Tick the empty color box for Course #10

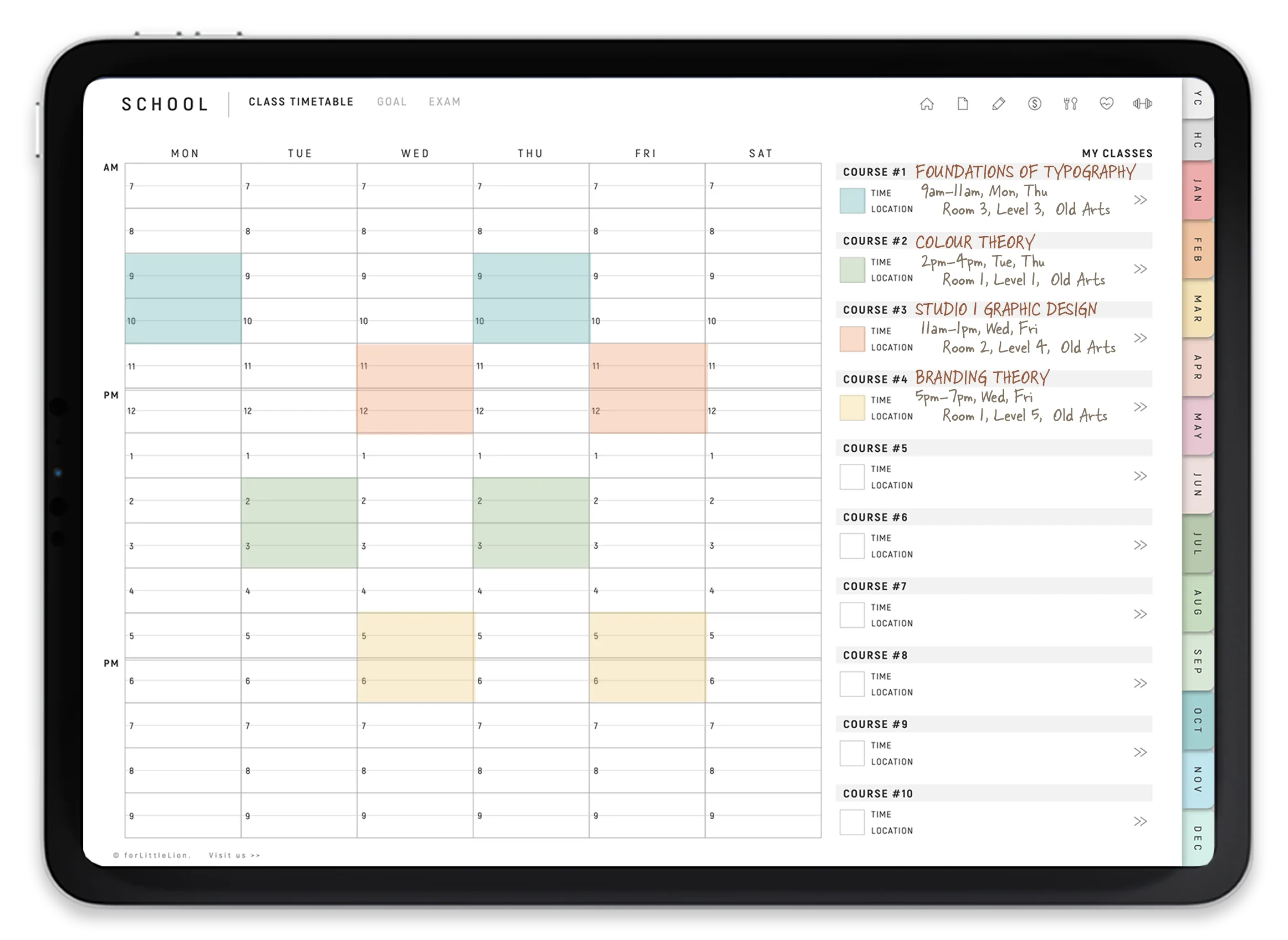[852, 822]
